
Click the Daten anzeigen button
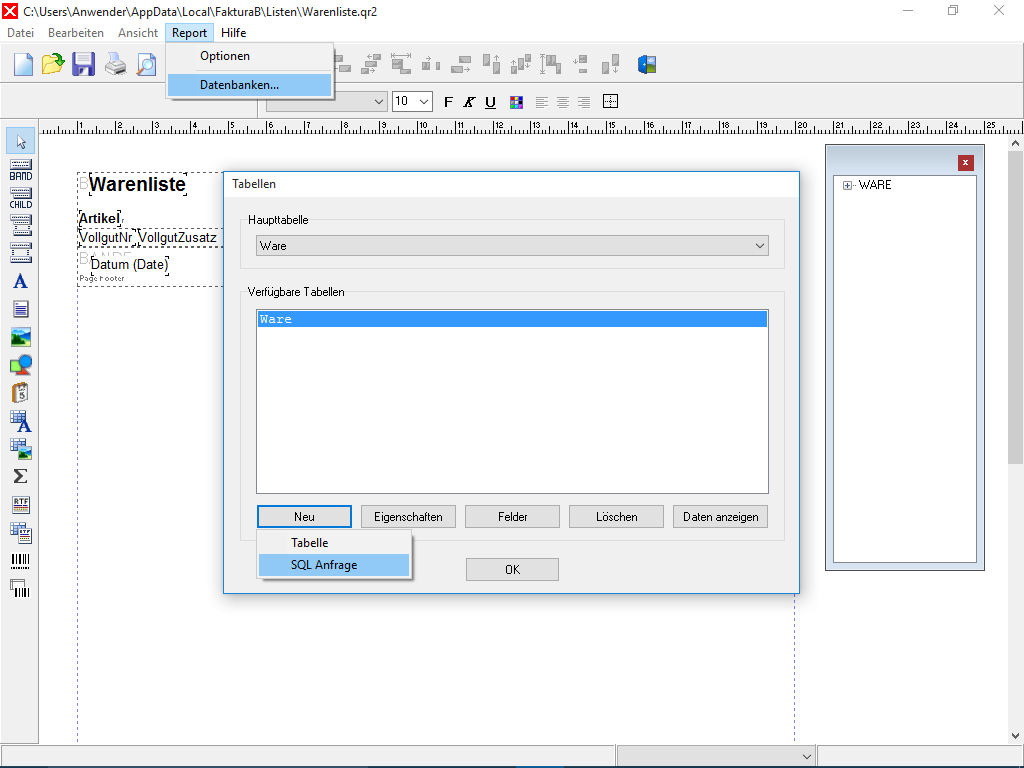click(720, 517)
